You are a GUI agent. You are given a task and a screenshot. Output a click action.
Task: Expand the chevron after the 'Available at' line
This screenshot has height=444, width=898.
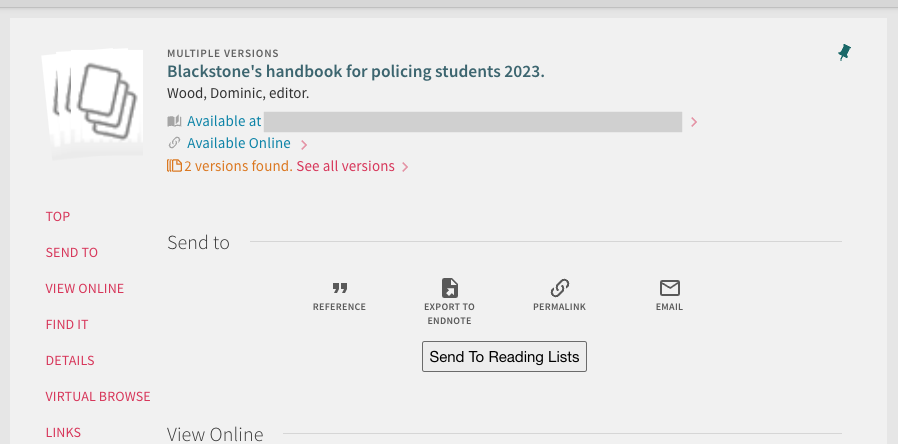click(x=694, y=122)
